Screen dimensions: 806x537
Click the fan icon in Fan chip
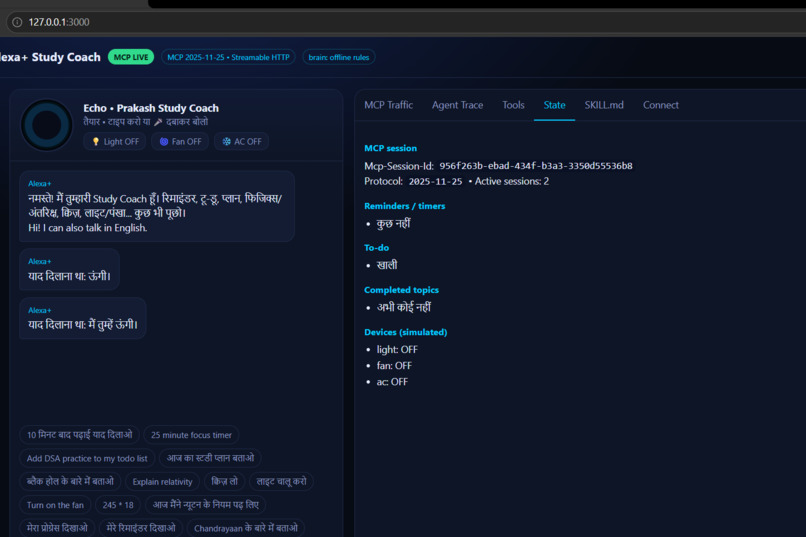[163, 141]
